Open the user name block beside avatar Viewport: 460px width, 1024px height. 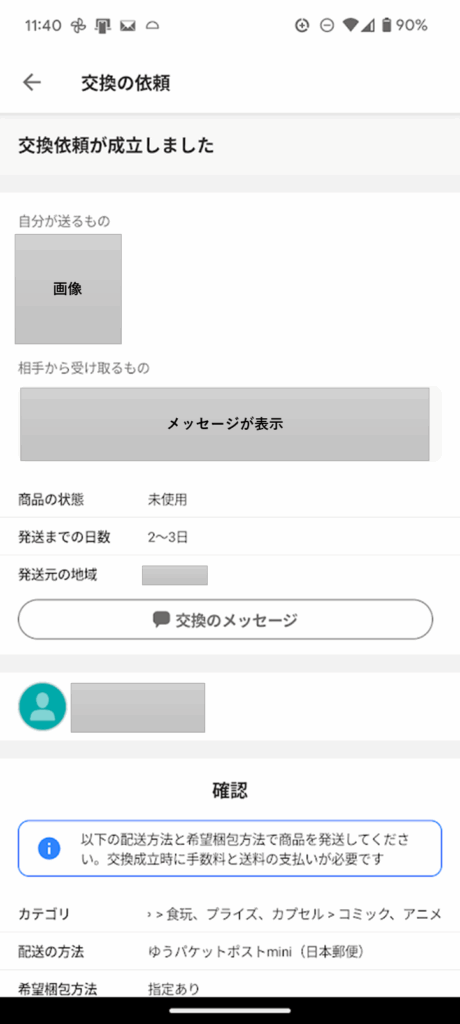(138, 707)
